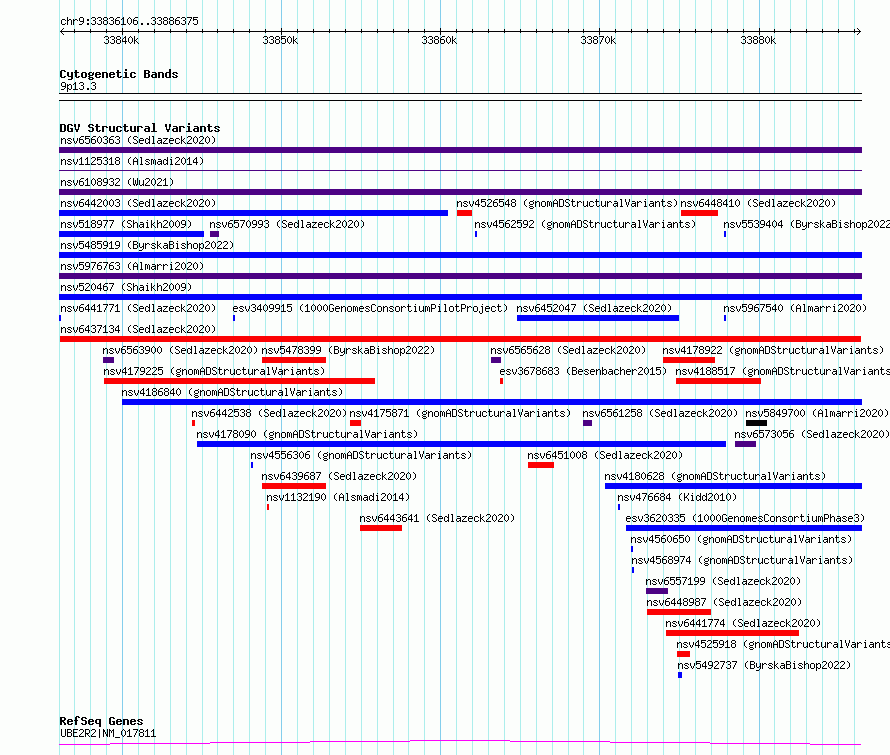Select the nsv4526548 red variant bar
Image resolution: width=890 pixels, height=755 pixels.
pyautogui.click(x=464, y=213)
